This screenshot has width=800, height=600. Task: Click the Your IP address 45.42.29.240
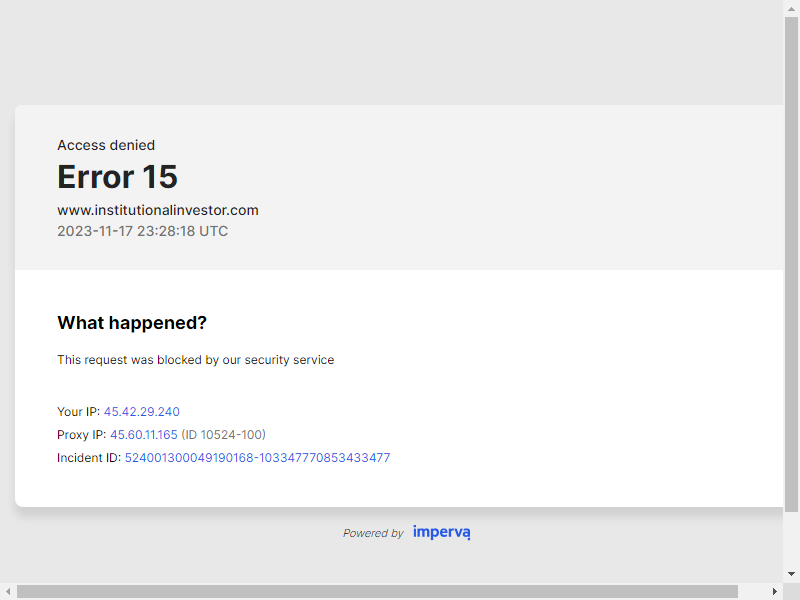[x=142, y=412]
